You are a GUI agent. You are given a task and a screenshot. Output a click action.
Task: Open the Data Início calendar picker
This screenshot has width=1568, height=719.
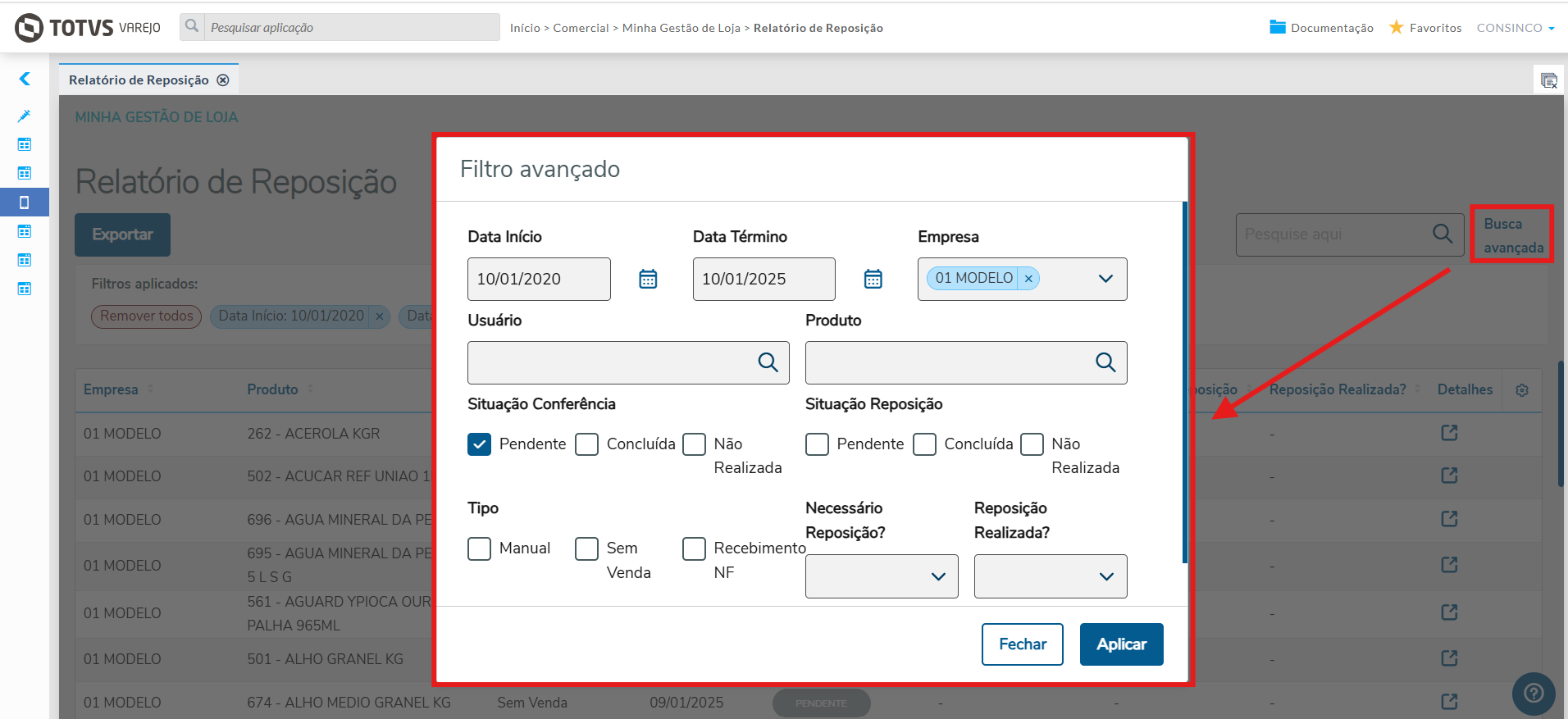pos(648,280)
